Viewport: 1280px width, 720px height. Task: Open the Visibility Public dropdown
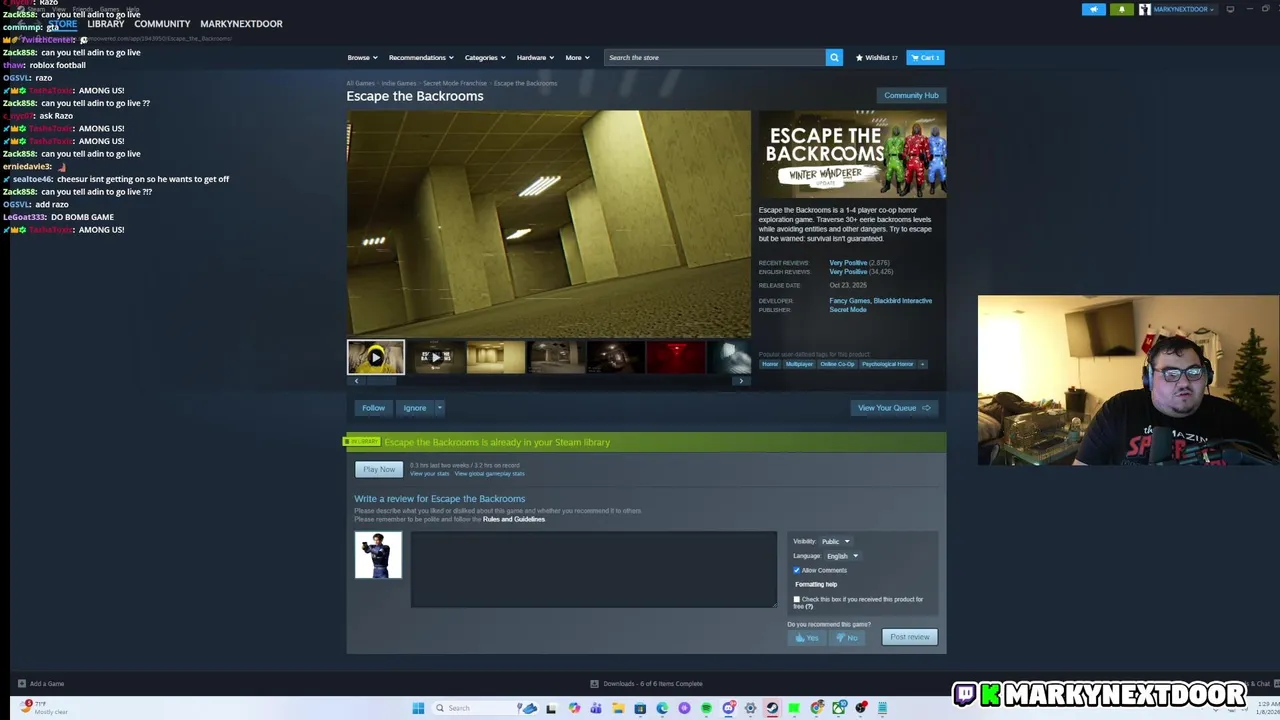pyautogui.click(x=835, y=541)
